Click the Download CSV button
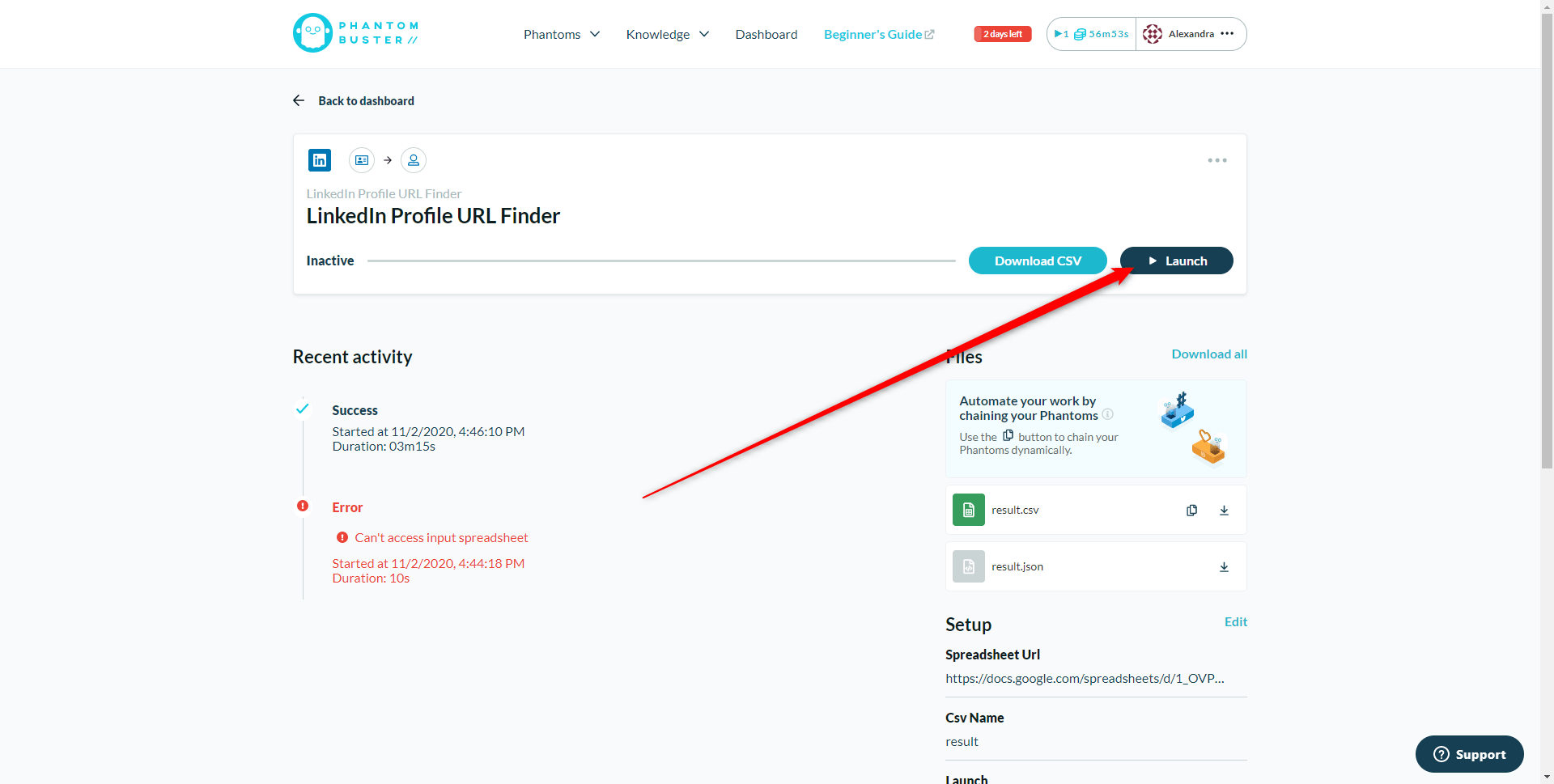Screen dimensions: 1554x784 click(1038, 261)
